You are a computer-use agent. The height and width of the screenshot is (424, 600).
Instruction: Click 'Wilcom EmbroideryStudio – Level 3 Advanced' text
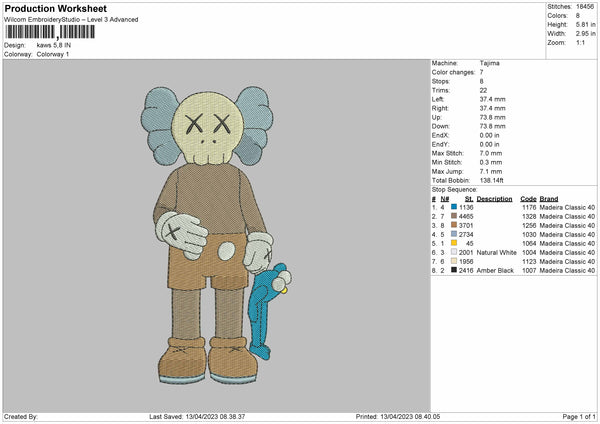pos(71,20)
